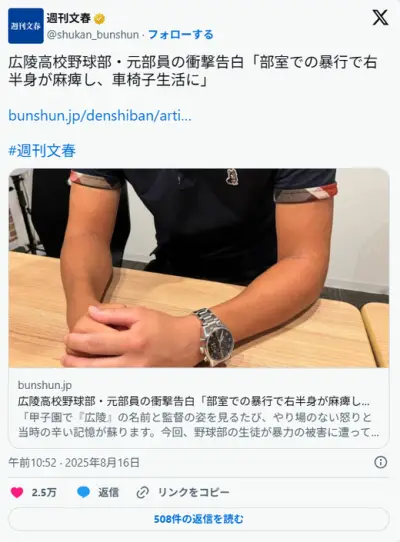The height and width of the screenshot is (542, 400).
Task: Open the 週刊文春 profile avatar
Action: pyautogui.click(x=26, y=26)
